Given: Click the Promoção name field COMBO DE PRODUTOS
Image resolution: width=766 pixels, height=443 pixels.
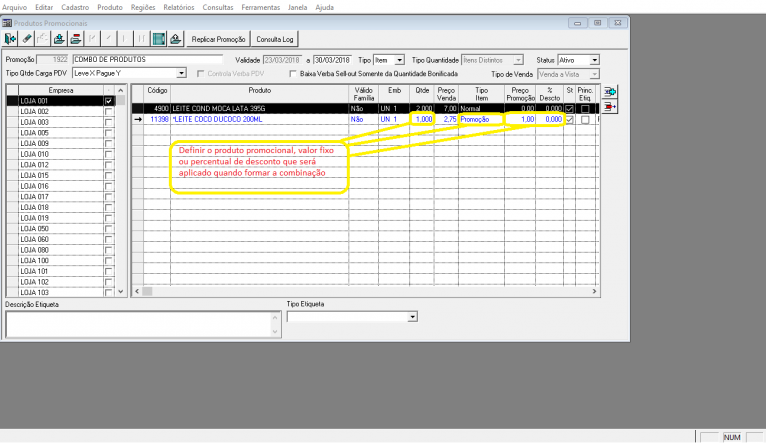Looking at the screenshot, I should (148, 60).
